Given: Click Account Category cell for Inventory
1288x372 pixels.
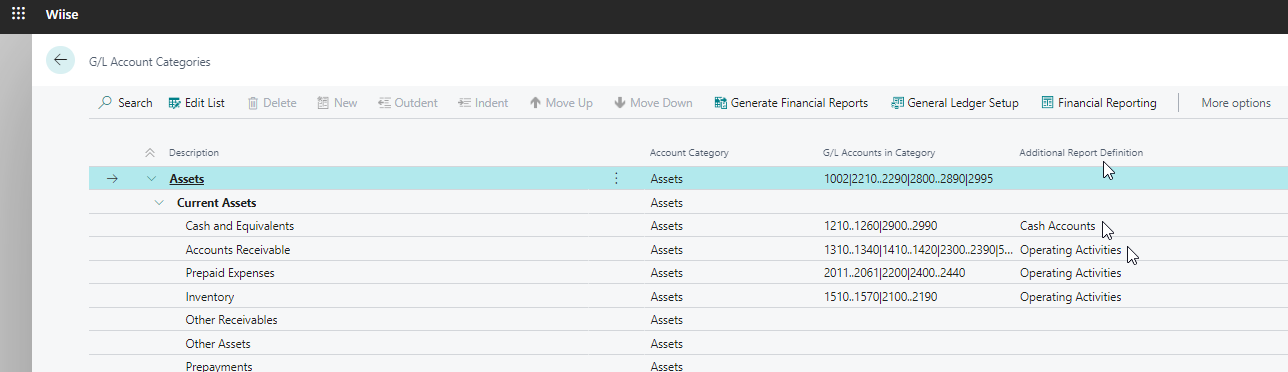Looking at the screenshot, I should (x=666, y=297).
